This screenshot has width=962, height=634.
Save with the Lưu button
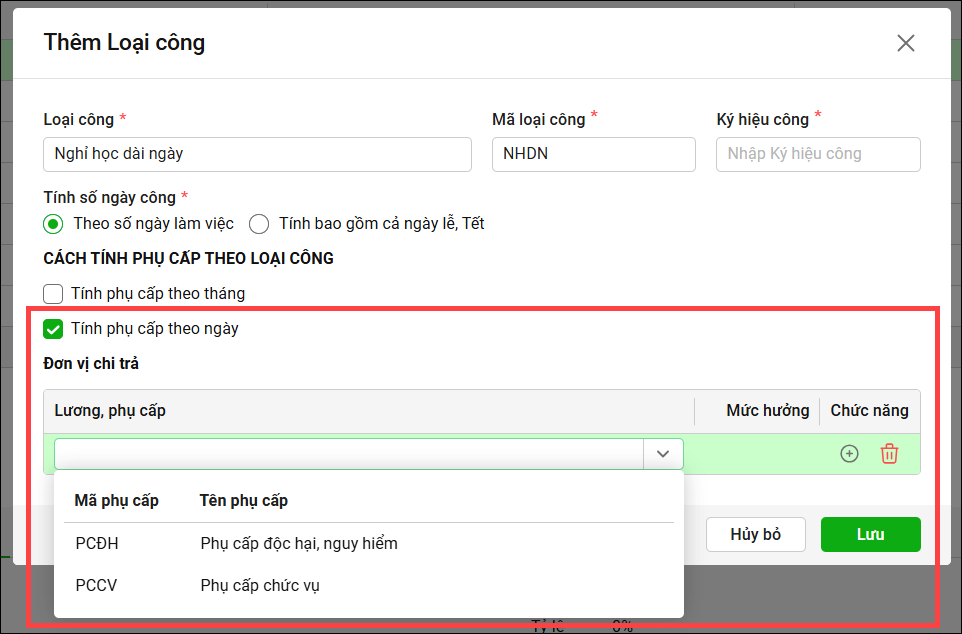[870, 534]
